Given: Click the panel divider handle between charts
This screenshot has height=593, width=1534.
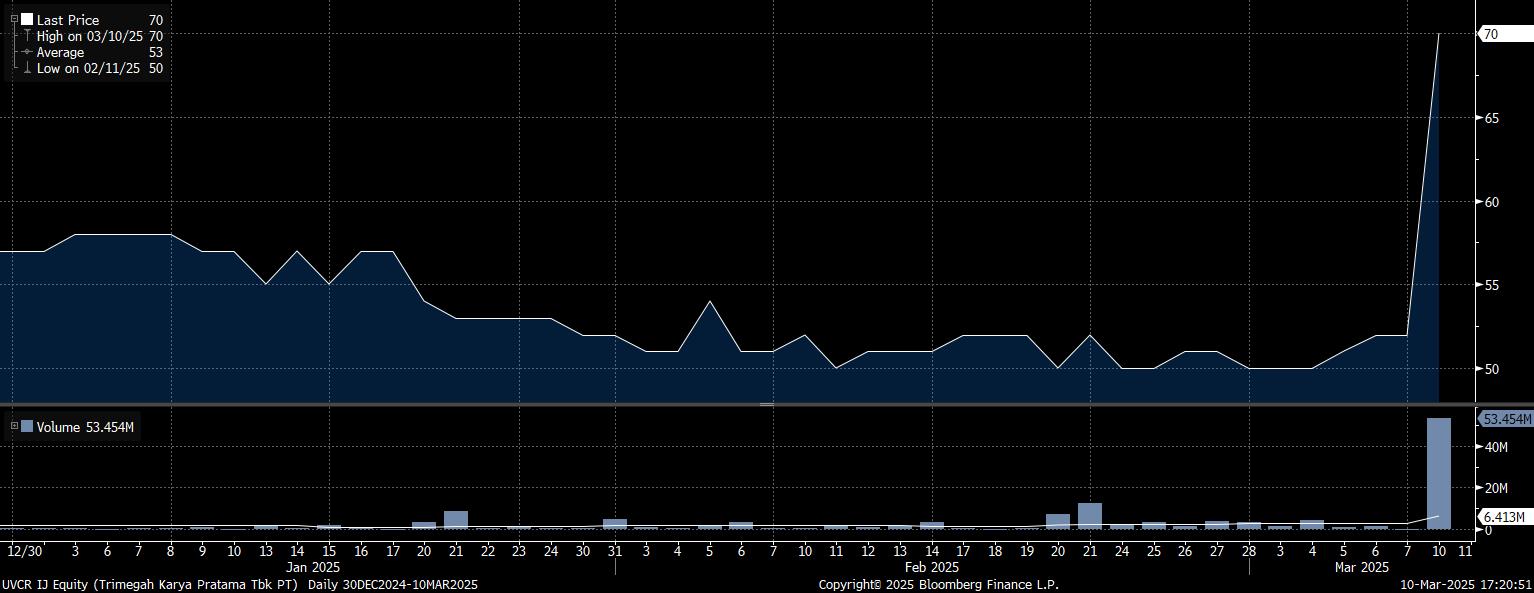Looking at the screenshot, I should pyautogui.click(x=767, y=404).
